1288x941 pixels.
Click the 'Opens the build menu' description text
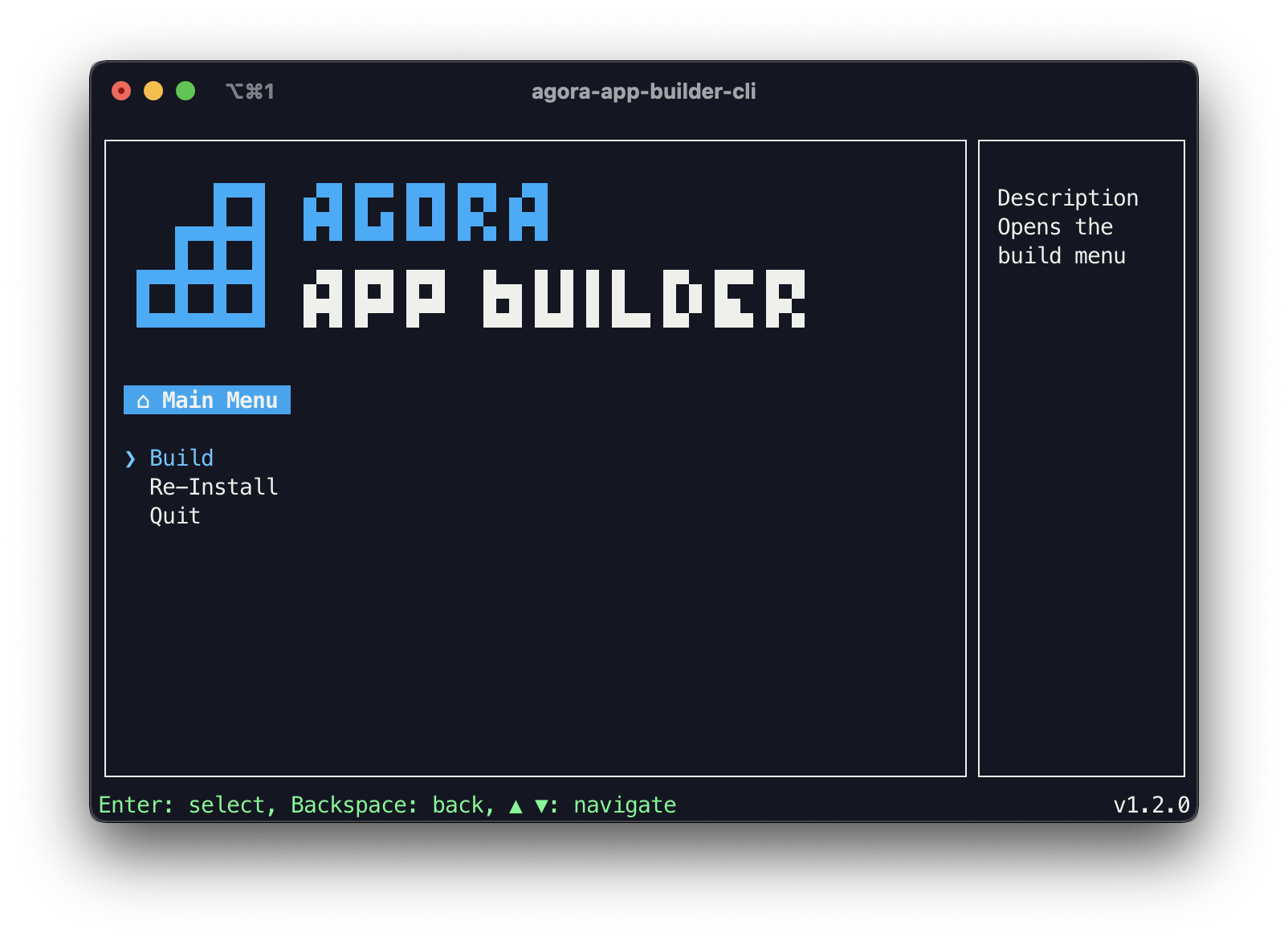point(1062,242)
